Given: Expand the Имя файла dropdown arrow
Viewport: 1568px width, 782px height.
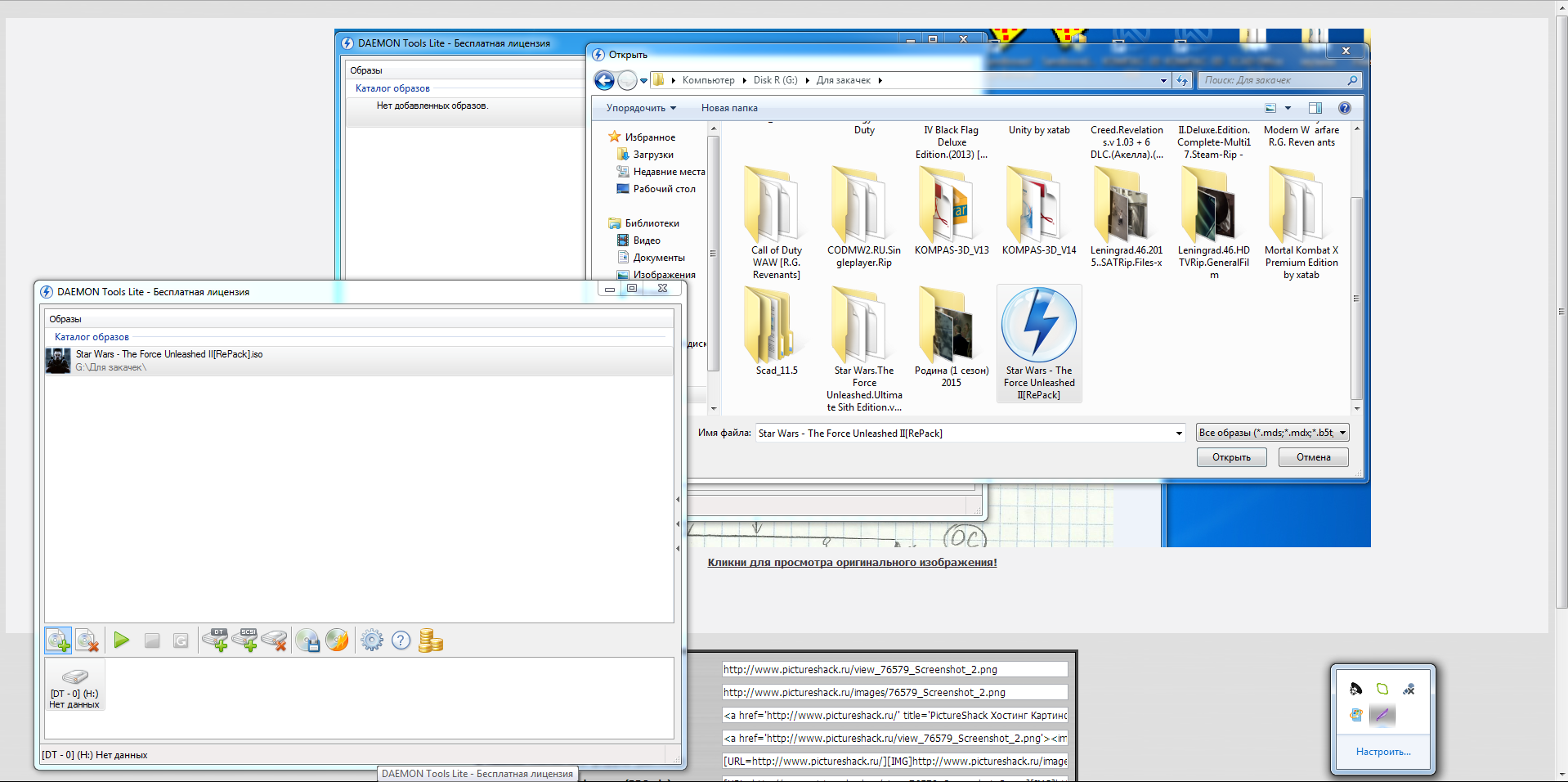Looking at the screenshot, I should click(1179, 434).
